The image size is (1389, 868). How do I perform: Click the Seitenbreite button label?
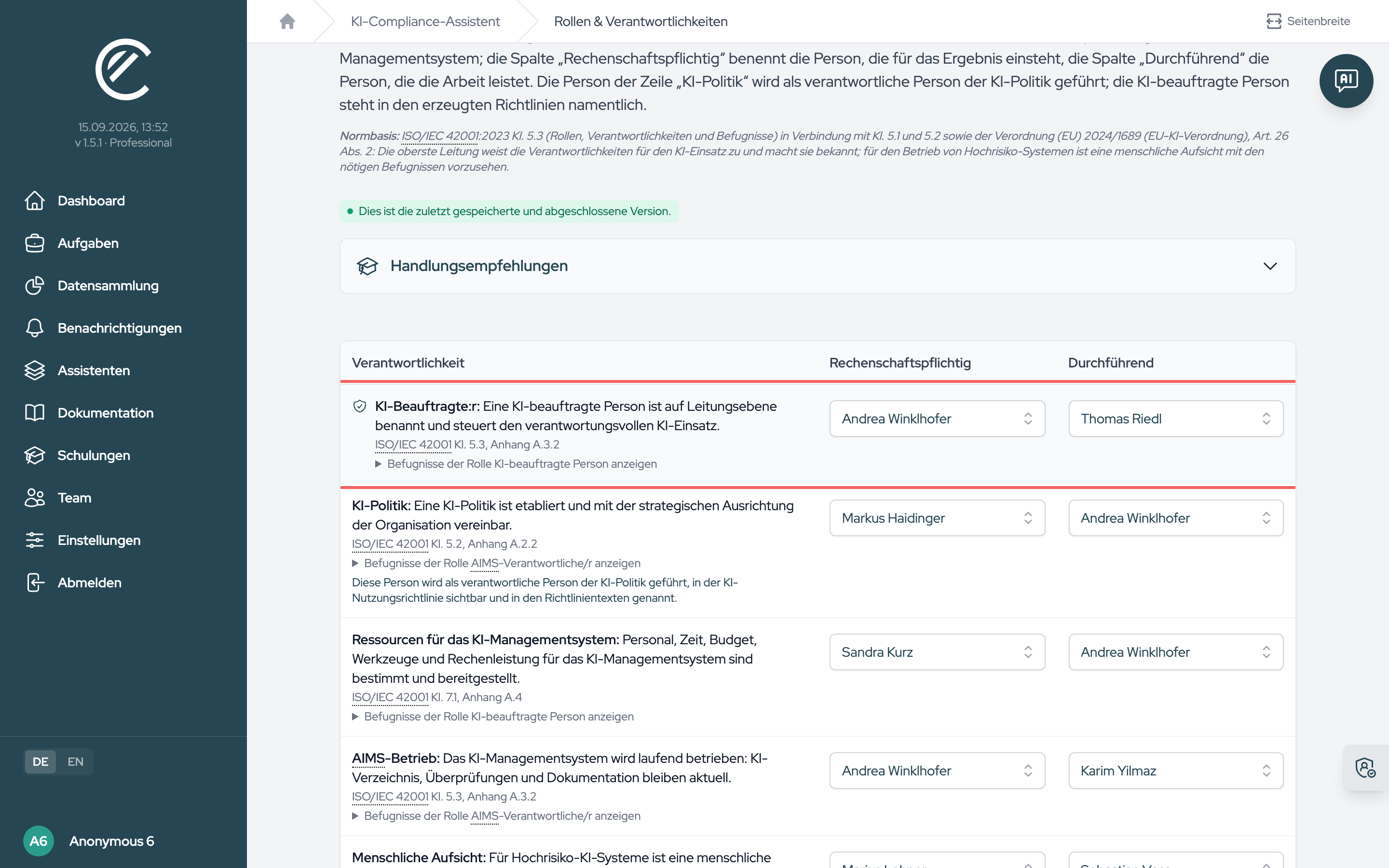(x=1319, y=21)
